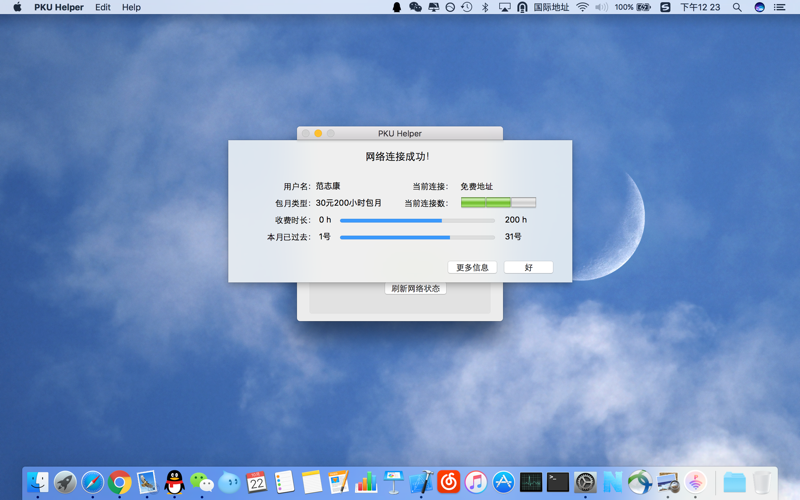This screenshot has width=800, height=500.
Task: Open the 国际地址 status menu
Action: pyautogui.click(x=551, y=7)
